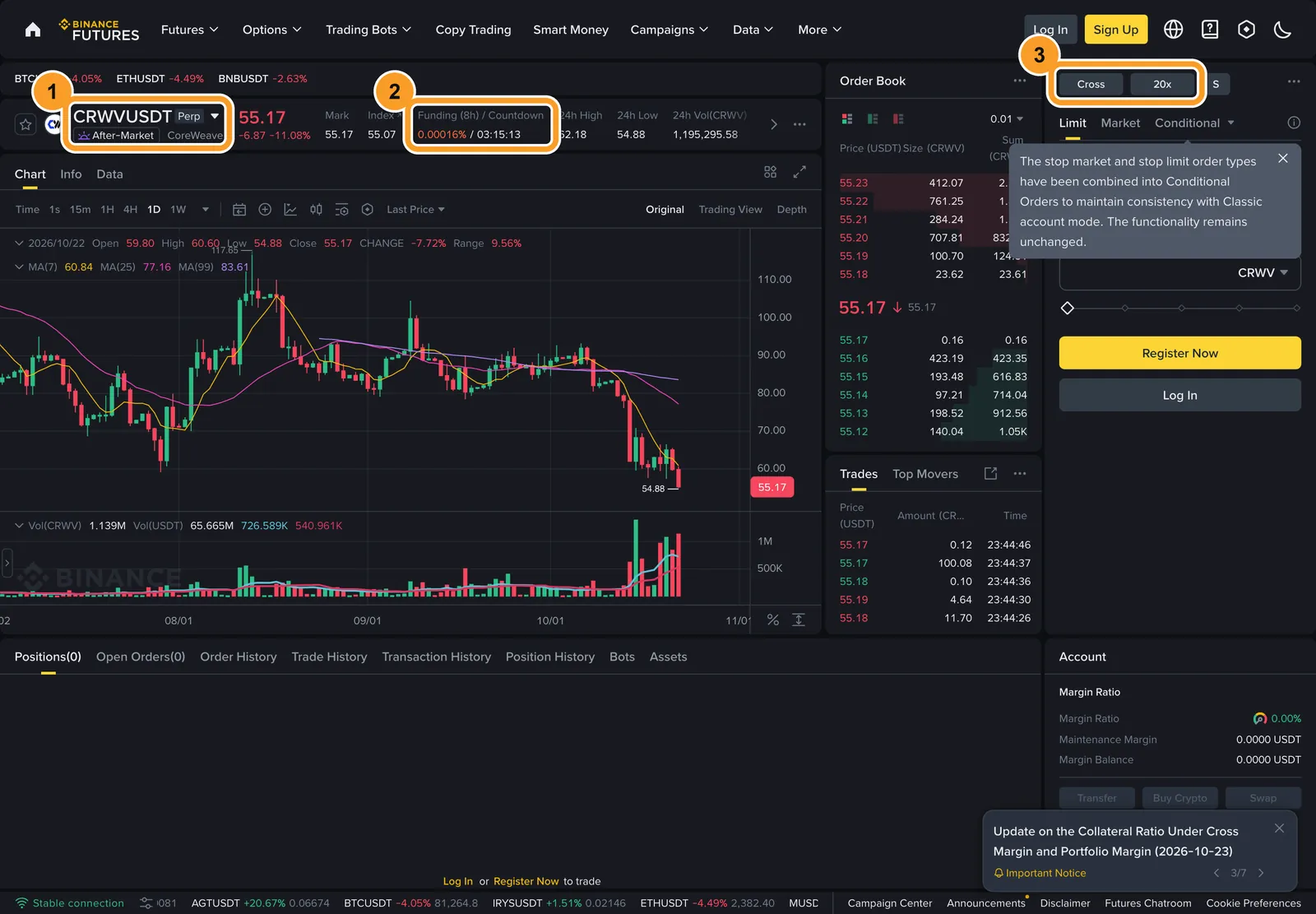This screenshot has height=914, width=1316.
Task: Go to the home icon in header
Action: (33, 30)
